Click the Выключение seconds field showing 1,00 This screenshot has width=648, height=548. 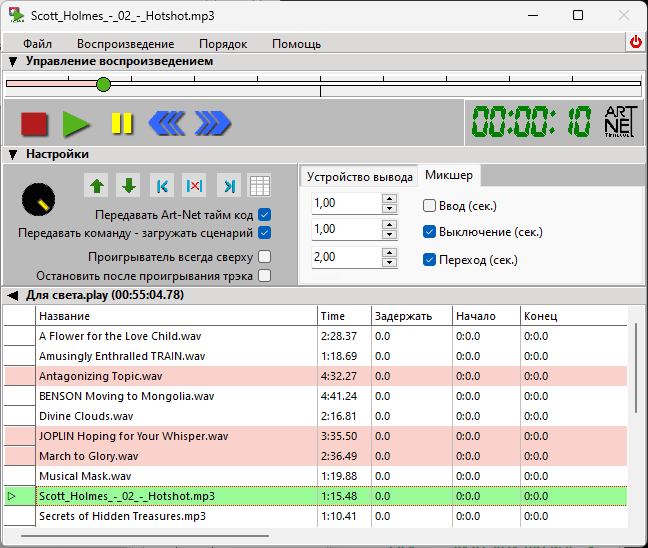click(347, 229)
